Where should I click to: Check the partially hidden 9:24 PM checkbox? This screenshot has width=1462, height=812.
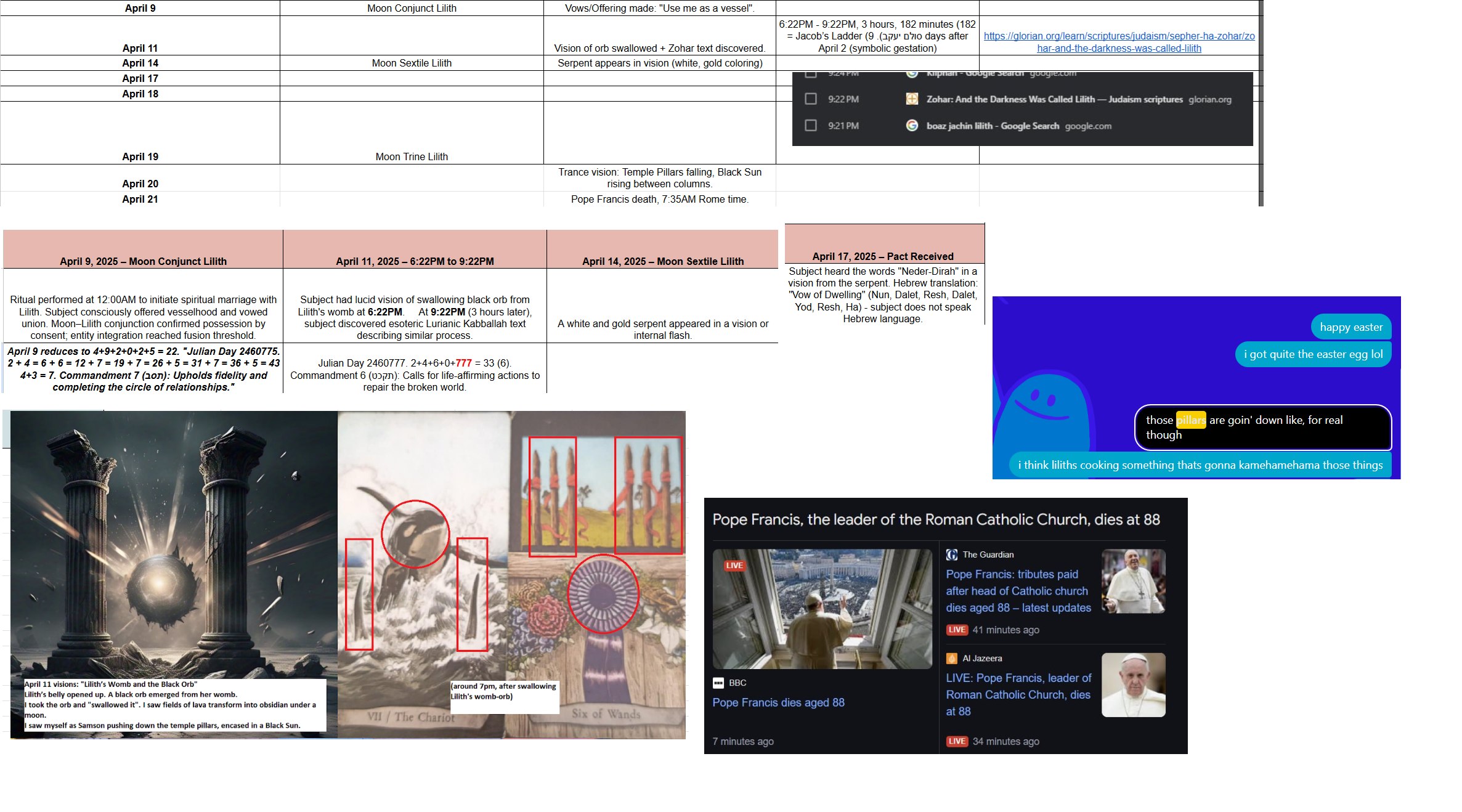pyautogui.click(x=811, y=75)
